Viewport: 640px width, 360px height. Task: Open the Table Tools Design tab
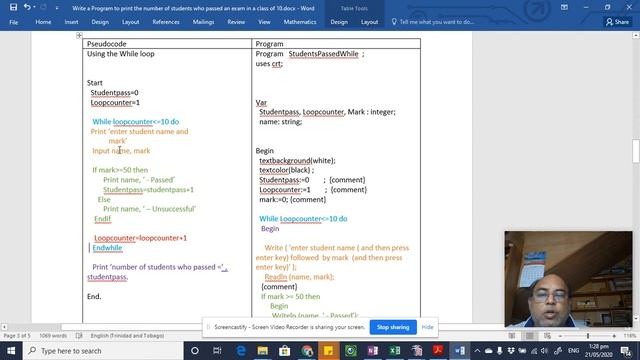pos(339,22)
